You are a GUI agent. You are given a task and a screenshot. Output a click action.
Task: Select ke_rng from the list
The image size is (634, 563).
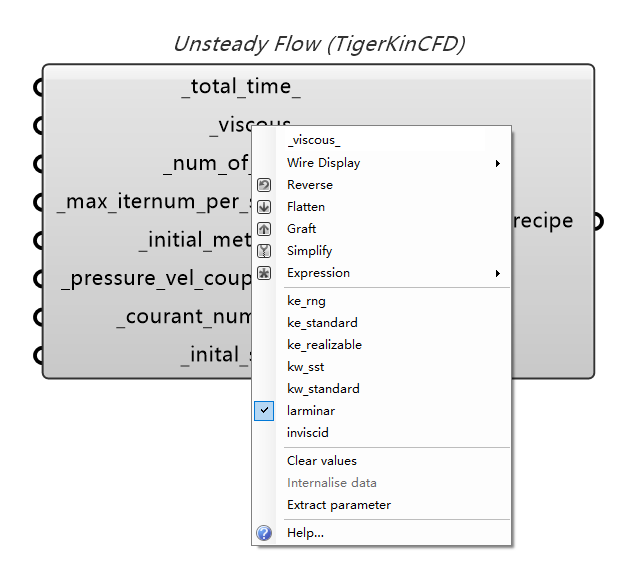[306, 301]
